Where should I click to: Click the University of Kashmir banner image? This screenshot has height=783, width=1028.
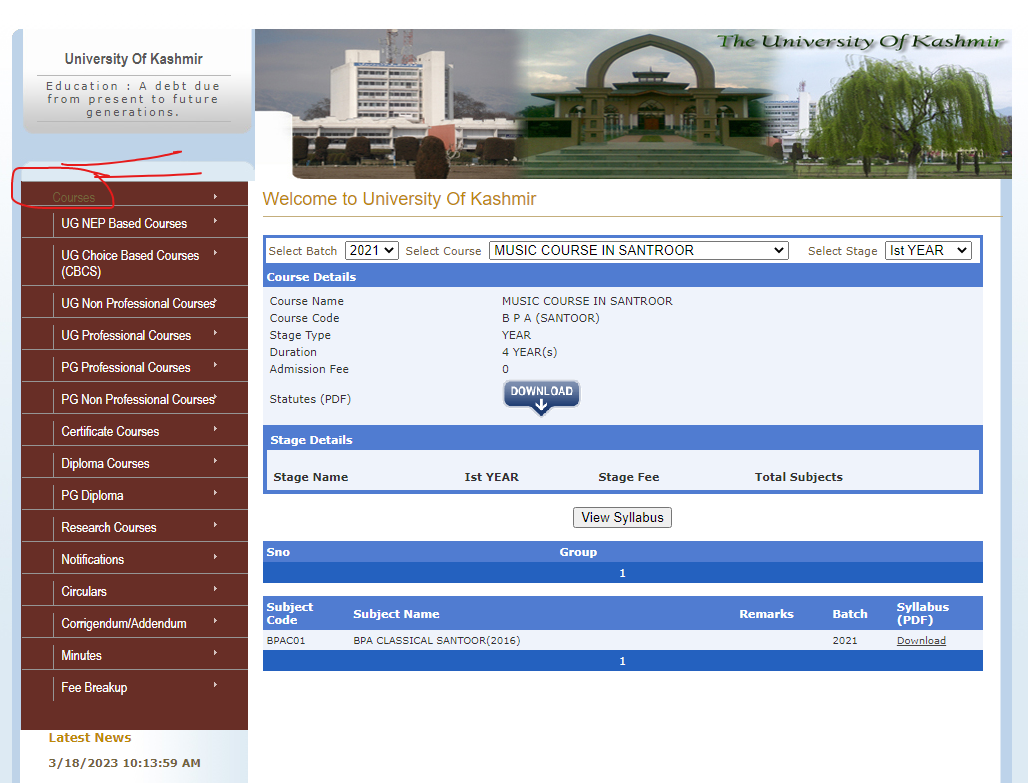click(x=633, y=104)
